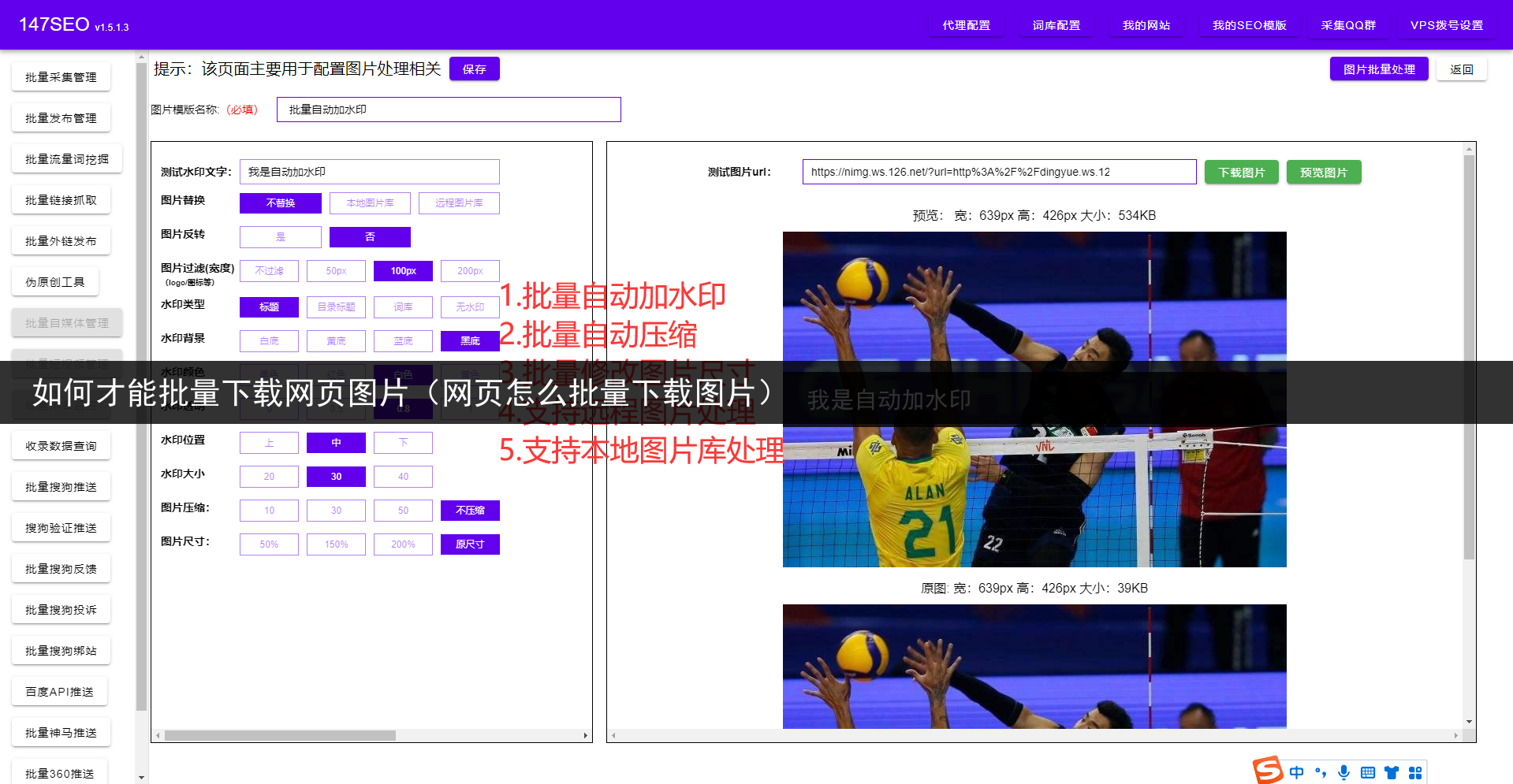
Task: Edit the 测试图片url input field
Action: (999, 172)
